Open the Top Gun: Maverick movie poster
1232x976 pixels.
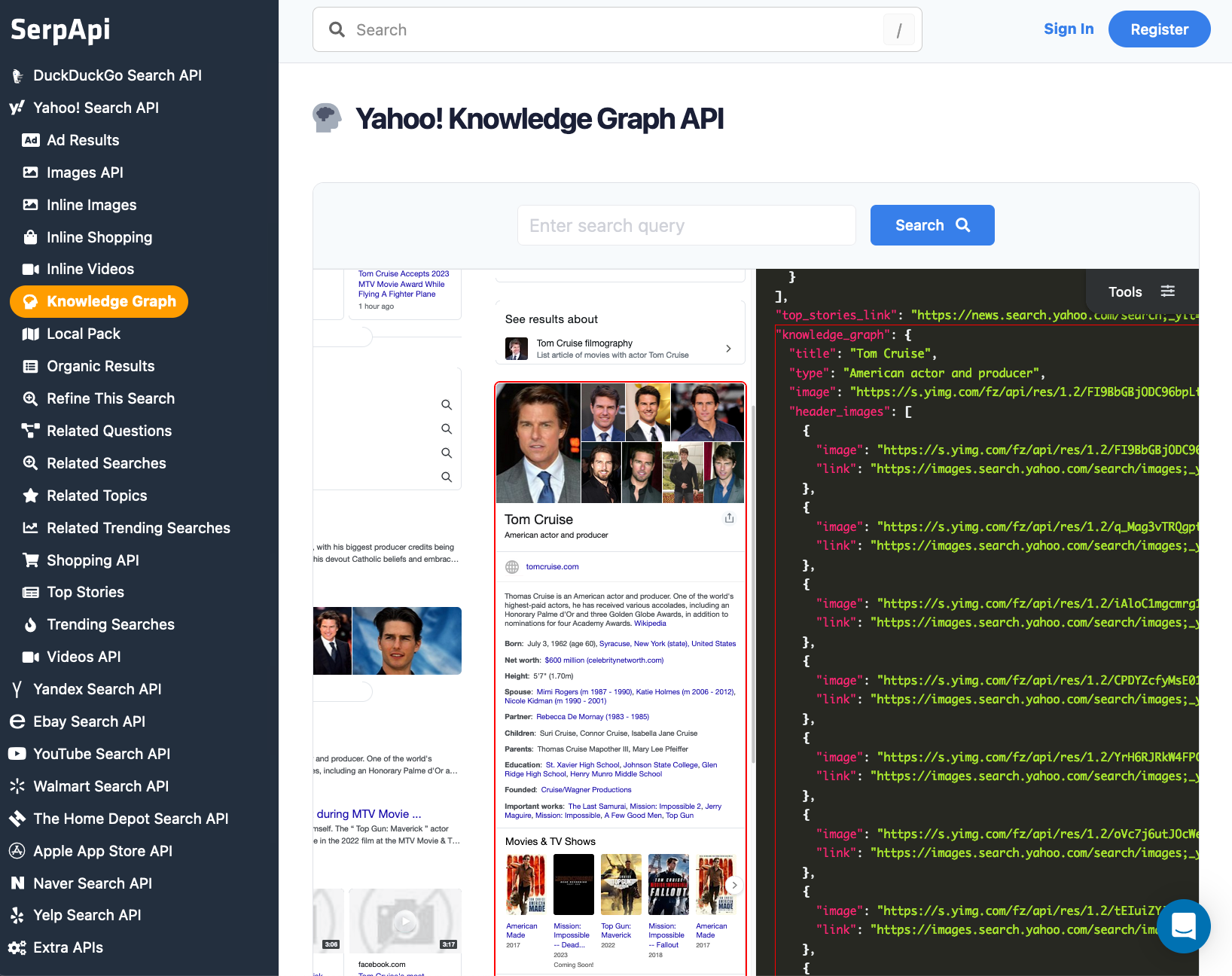tap(621, 884)
